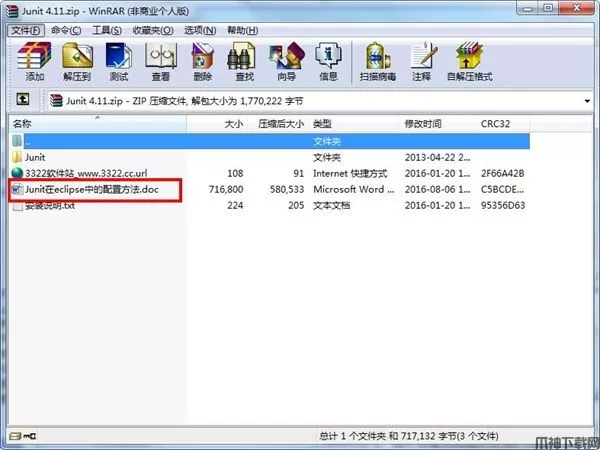Click the archive icon in address bar
Image resolution: width=600 pixels, height=450 pixels.
pyautogui.click(x=56, y=101)
